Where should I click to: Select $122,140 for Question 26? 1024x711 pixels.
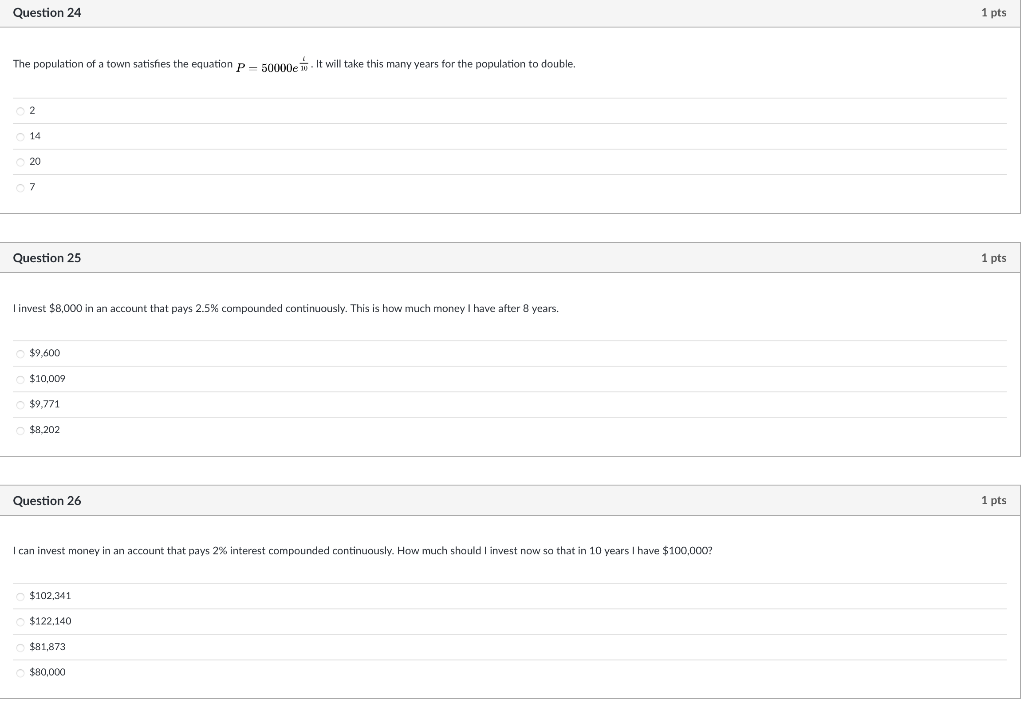pos(20,622)
